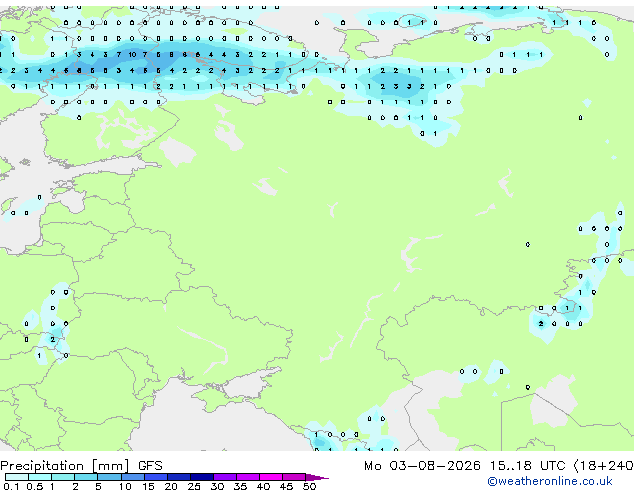The image size is (634, 490).
Task: Click the '40' legend scale label
Action: [263, 486]
